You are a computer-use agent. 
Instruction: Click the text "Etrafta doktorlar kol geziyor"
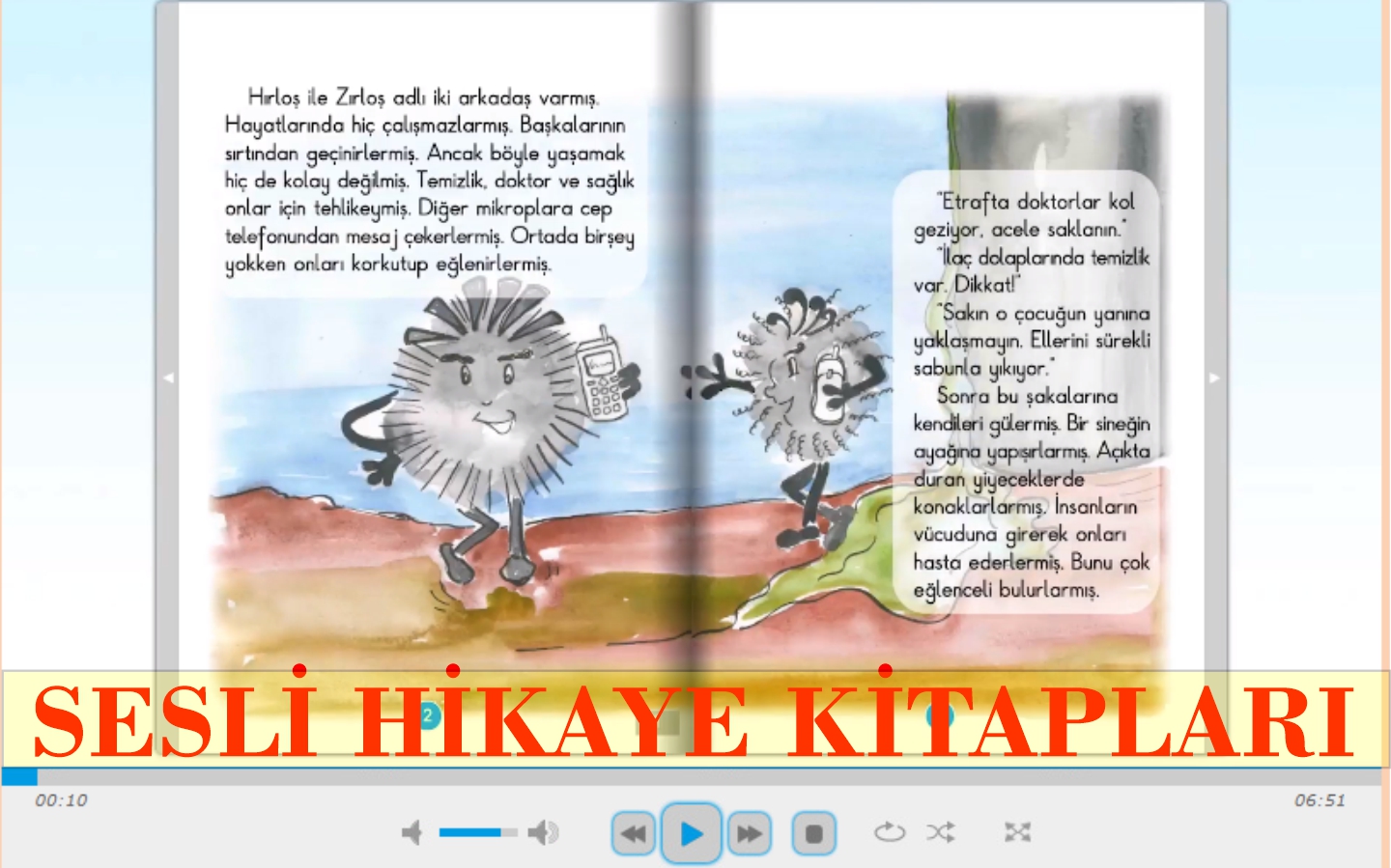(x=1024, y=215)
